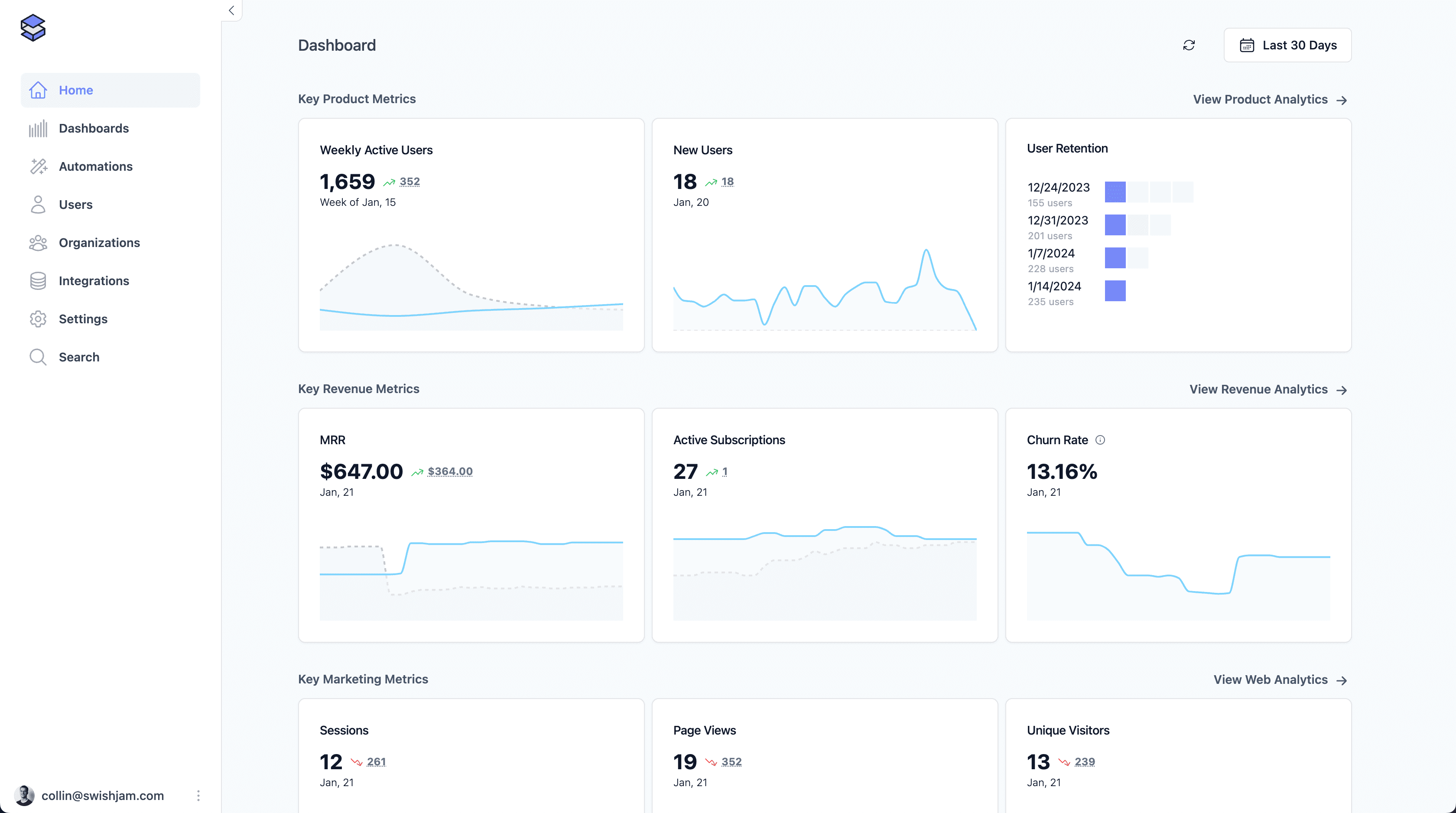Click the 155 users cohort label
The image size is (1456, 813).
click(x=1050, y=203)
